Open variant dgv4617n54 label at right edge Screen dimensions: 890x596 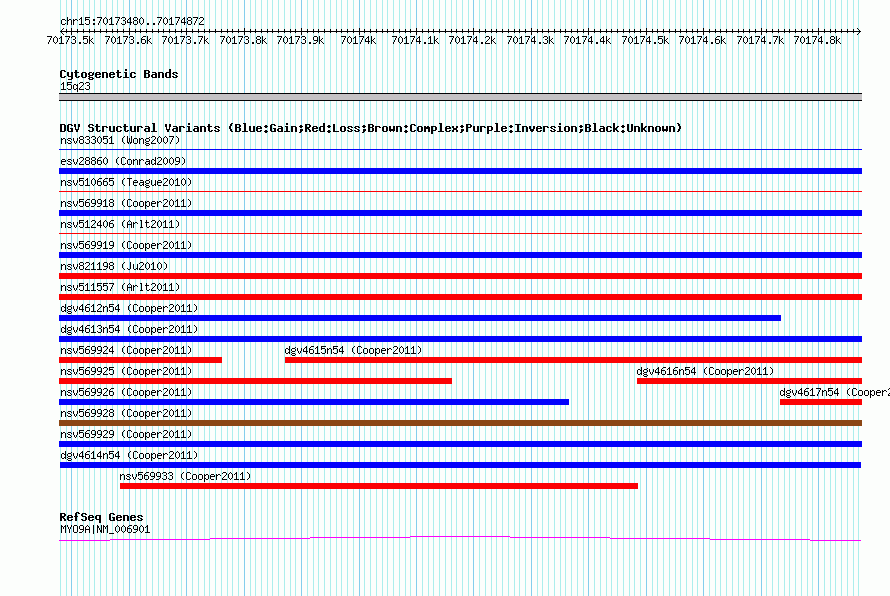(x=834, y=392)
